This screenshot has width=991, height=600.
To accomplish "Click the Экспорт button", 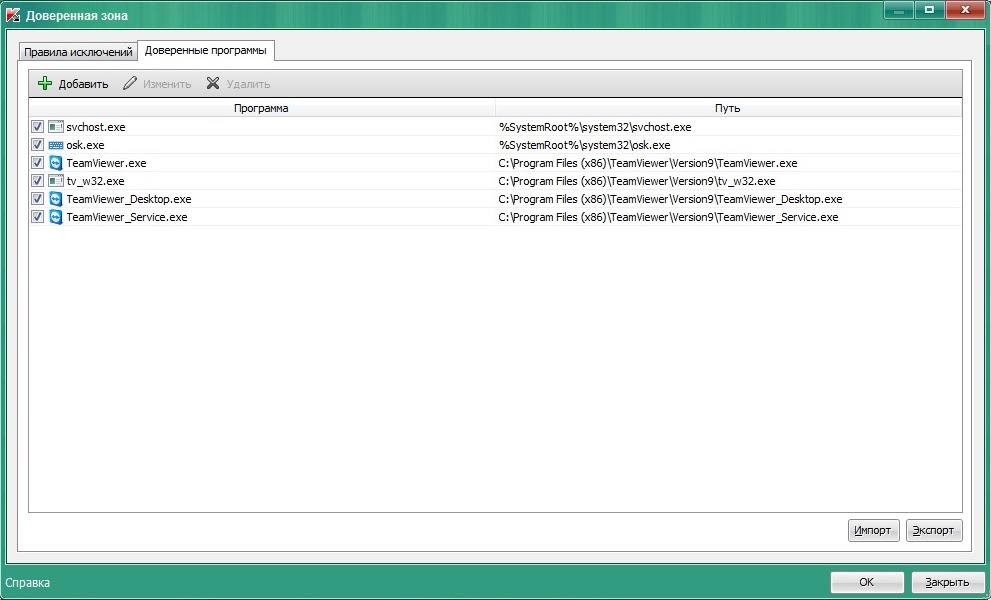I will point(933,530).
